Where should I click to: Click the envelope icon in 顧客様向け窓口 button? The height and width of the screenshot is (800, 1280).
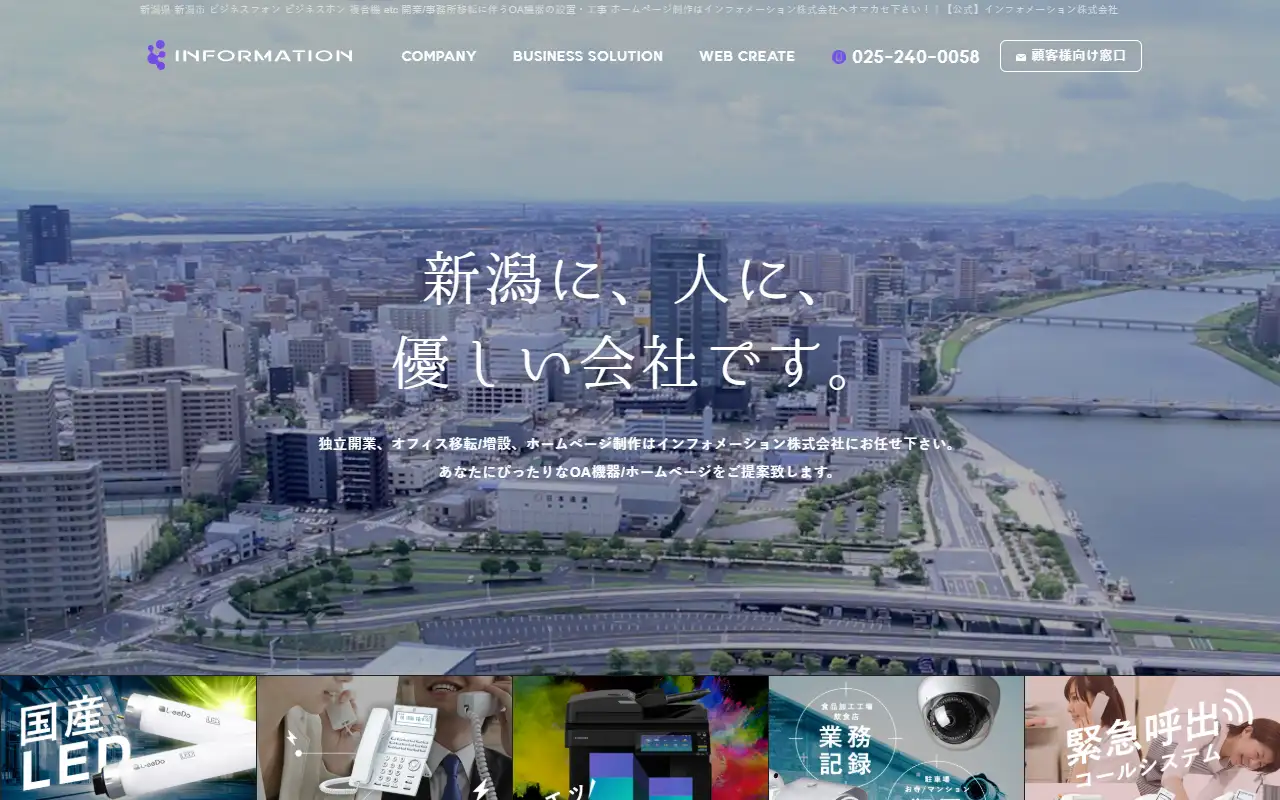click(1020, 57)
